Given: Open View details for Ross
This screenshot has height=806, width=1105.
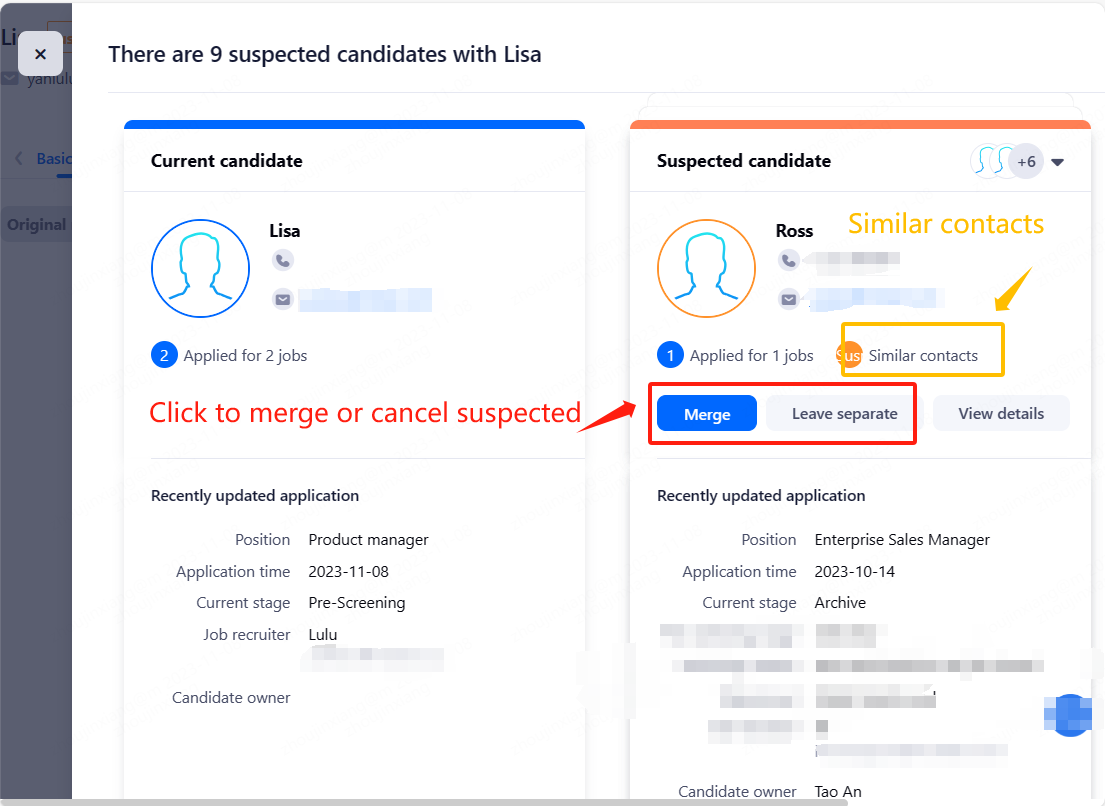Looking at the screenshot, I should pyautogui.click(x=1001, y=414).
